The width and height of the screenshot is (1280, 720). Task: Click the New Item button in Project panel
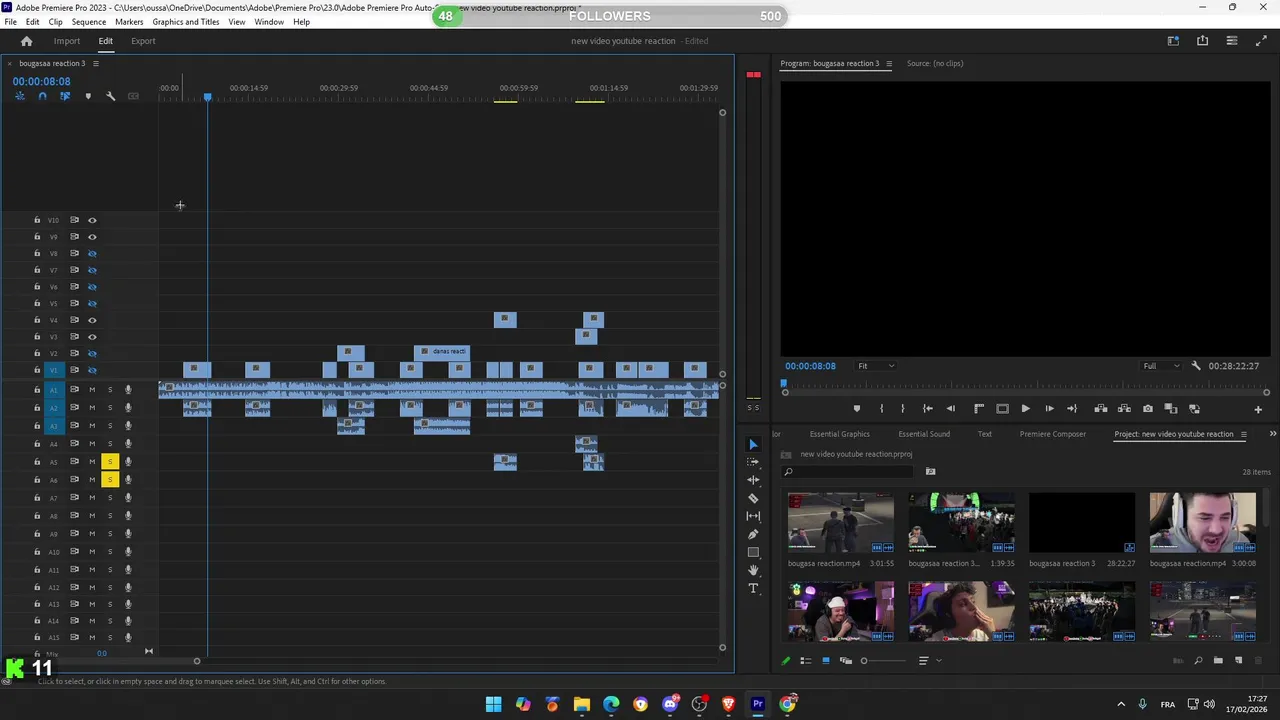[x=1238, y=660]
